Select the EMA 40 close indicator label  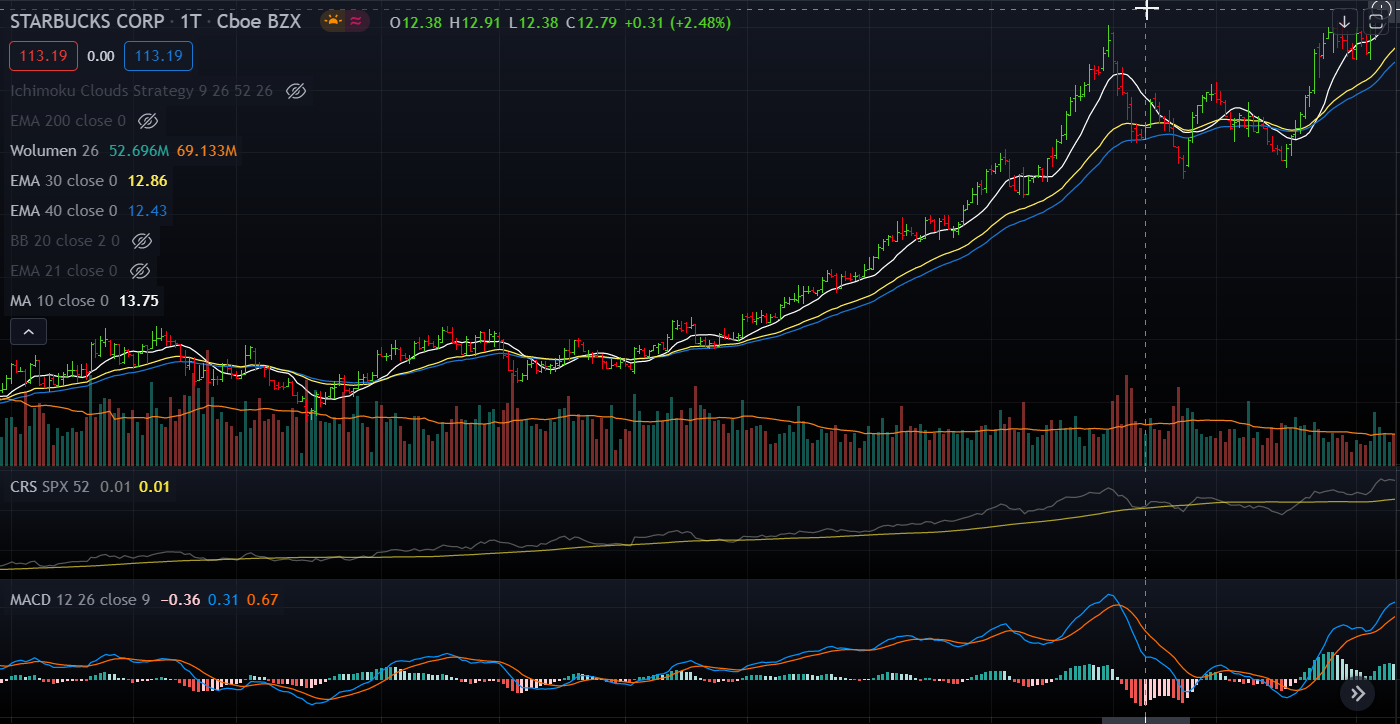63,211
